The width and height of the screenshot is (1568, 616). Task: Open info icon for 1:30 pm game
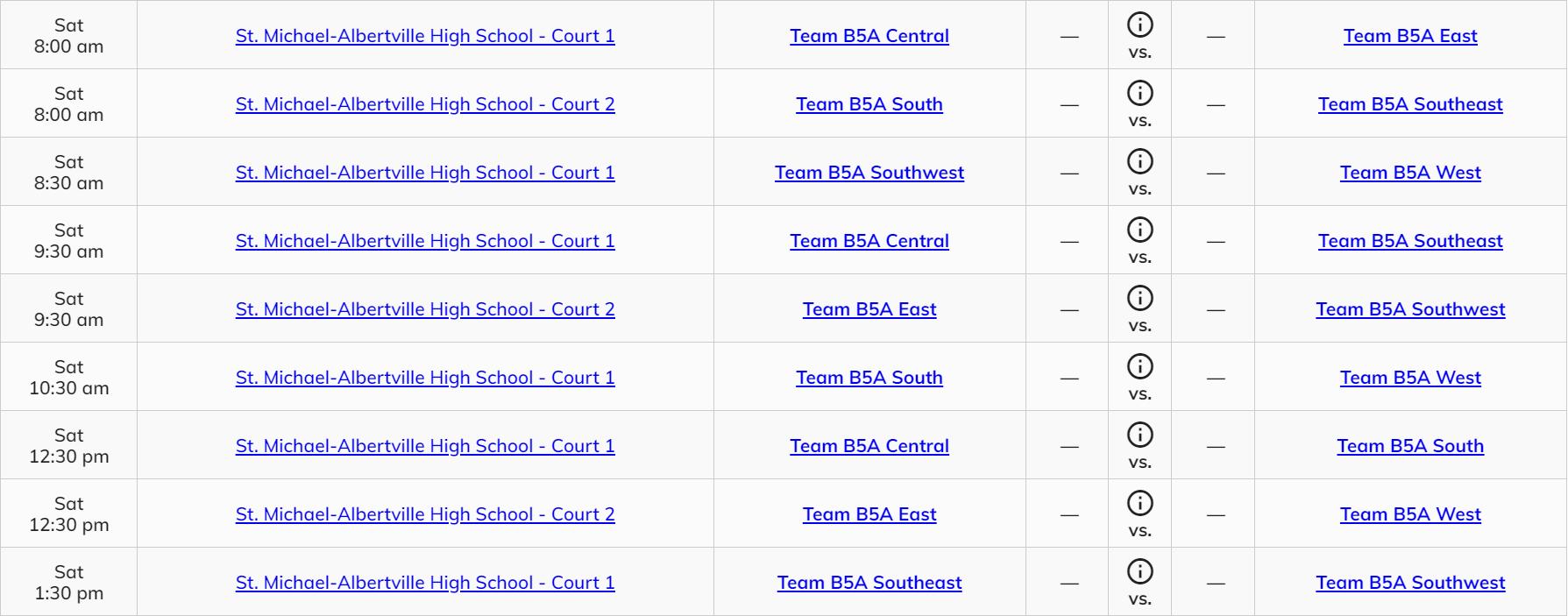point(1139,571)
